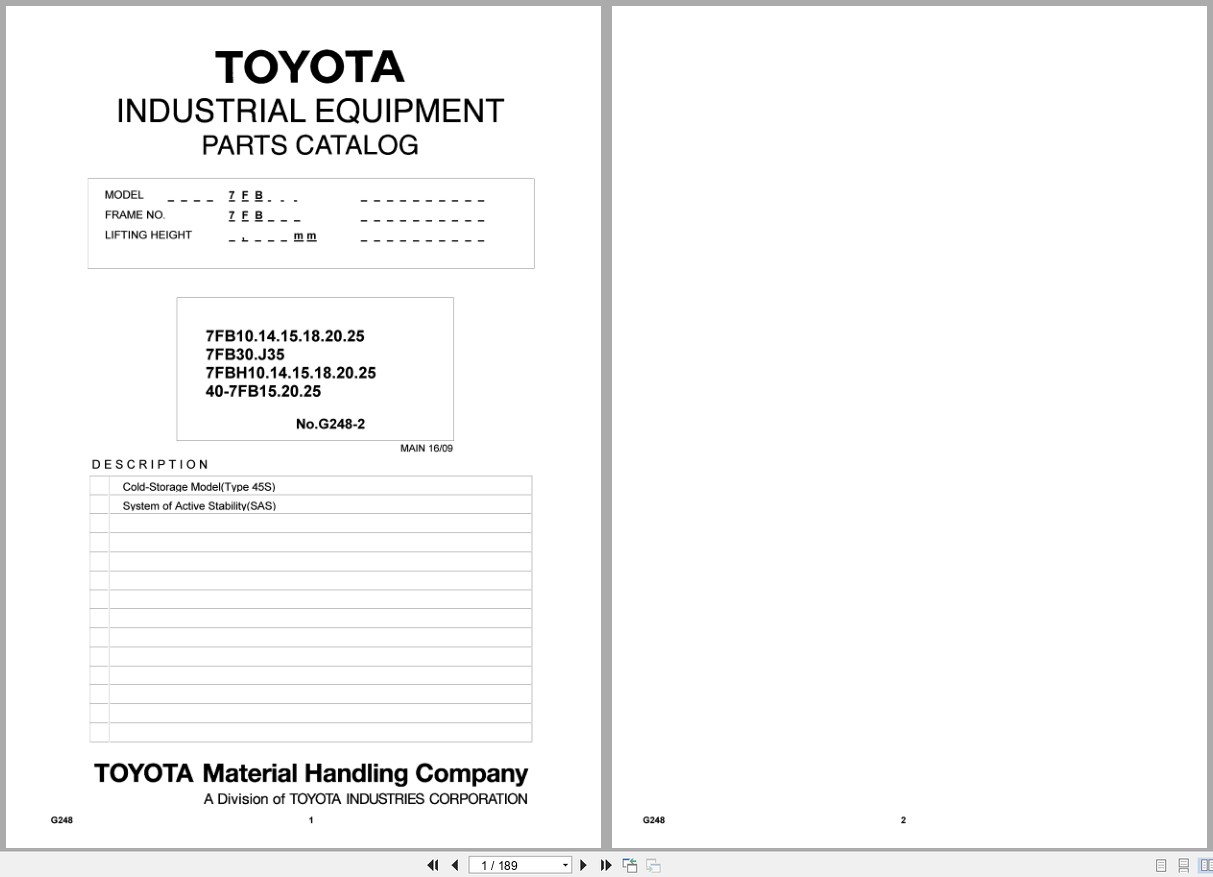Click the model line '7FB30.J35'
Viewport: 1213px width, 877px height.
point(245,354)
